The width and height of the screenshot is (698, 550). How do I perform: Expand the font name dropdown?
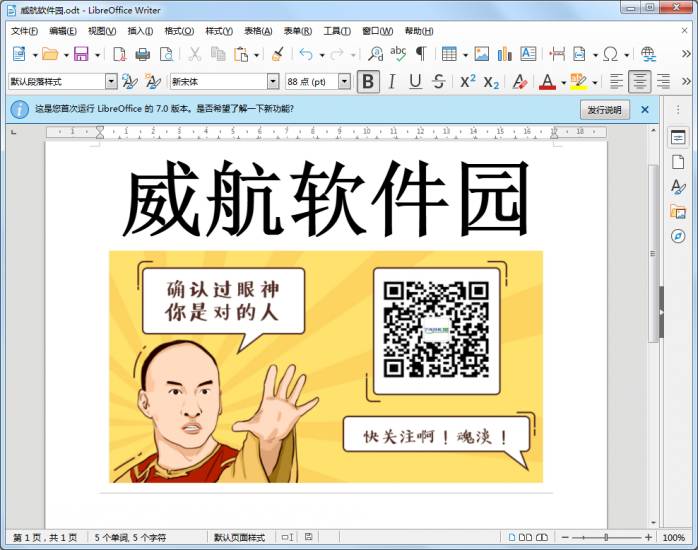pos(273,82)
